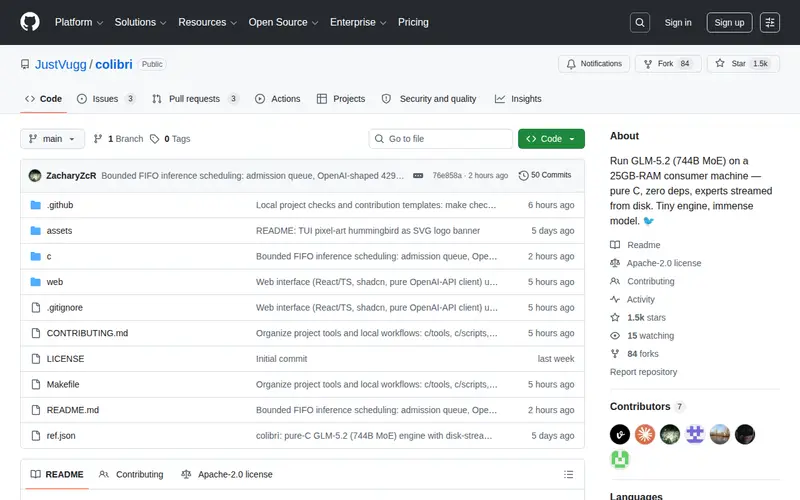Open the .gitignore file
This screenshot has width=800, height=500.
click(65, 308)
